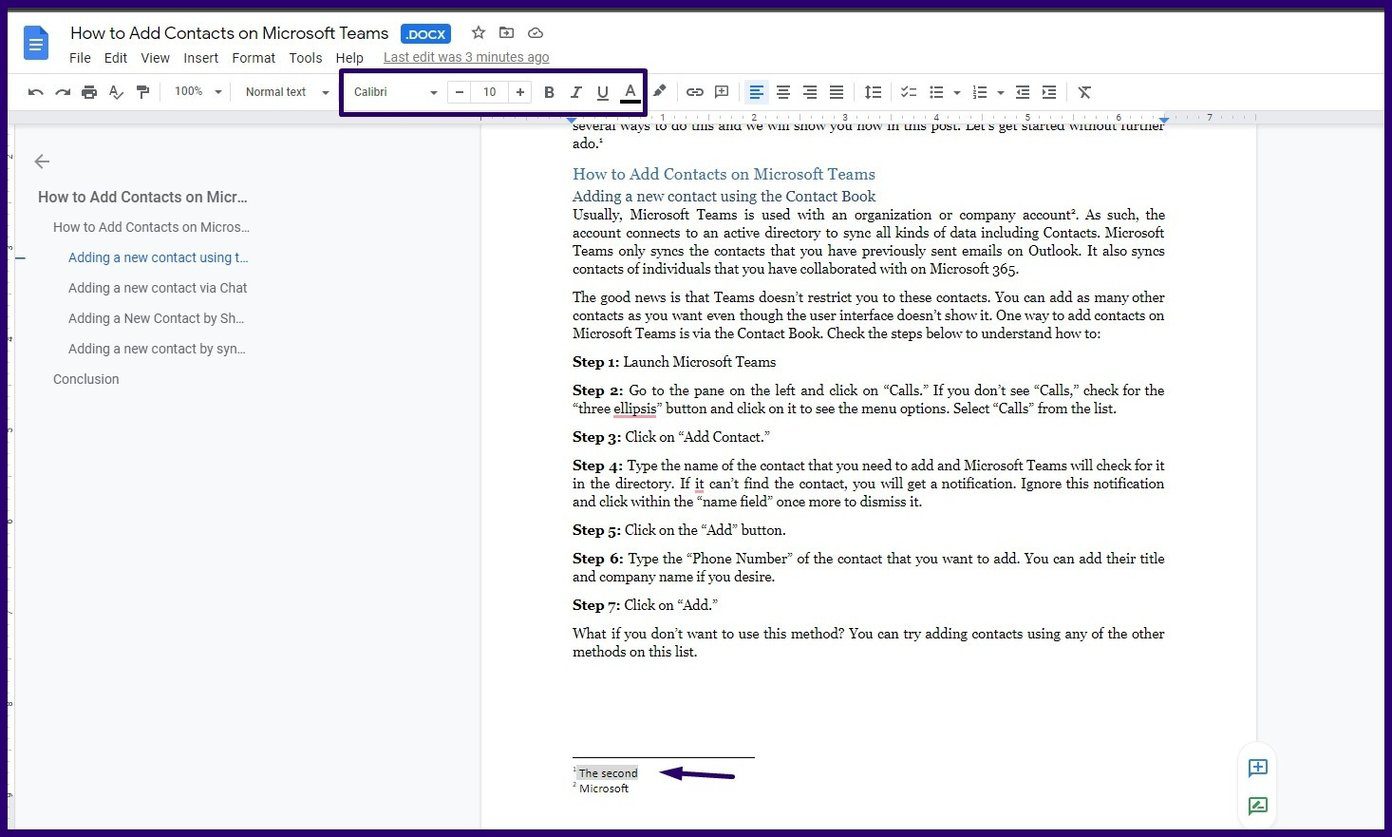This screenshot has width=1392, height=837.
Task: Run spelling and grammar check icon
Action: tap(116, 92)
